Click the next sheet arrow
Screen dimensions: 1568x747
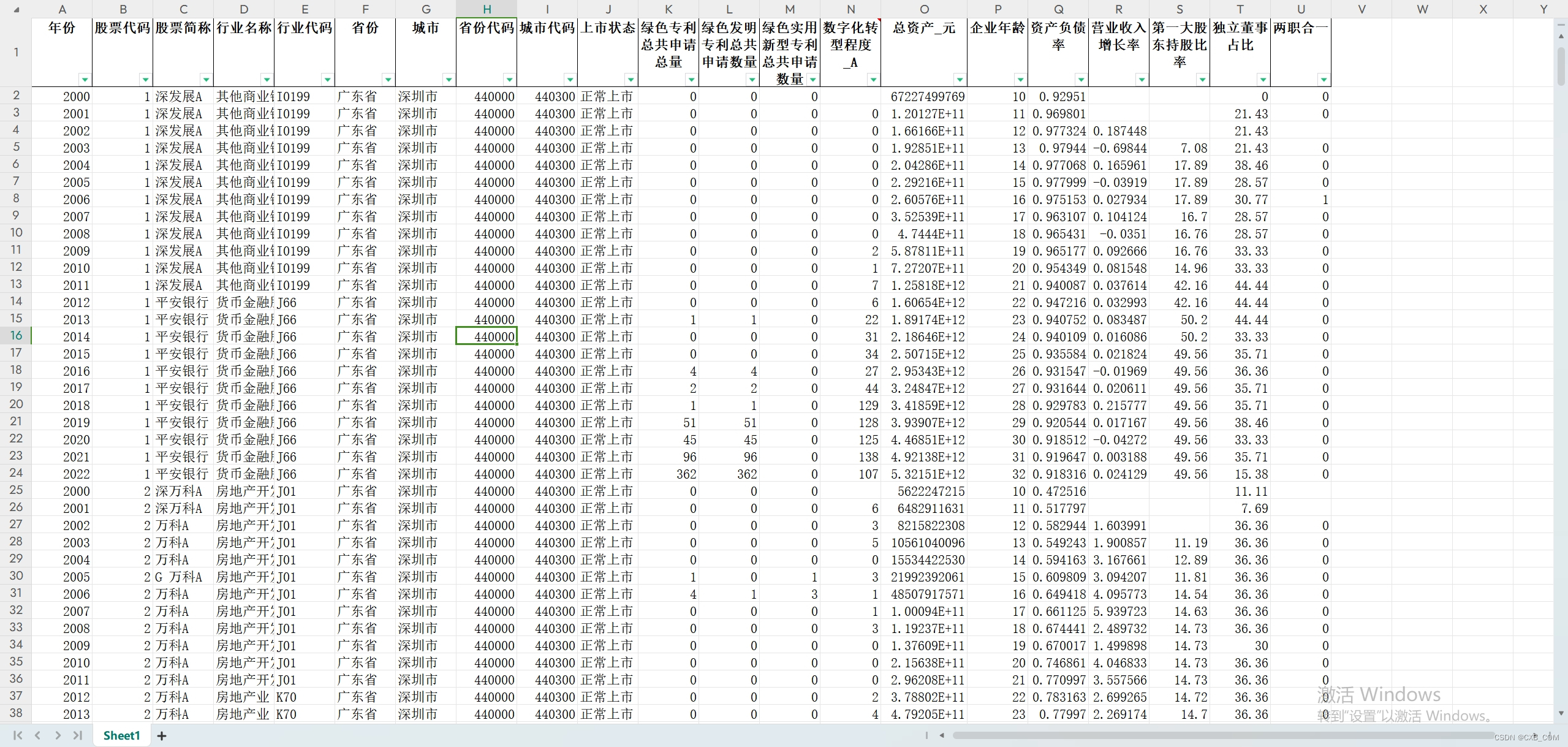click(x=58, y=735)
